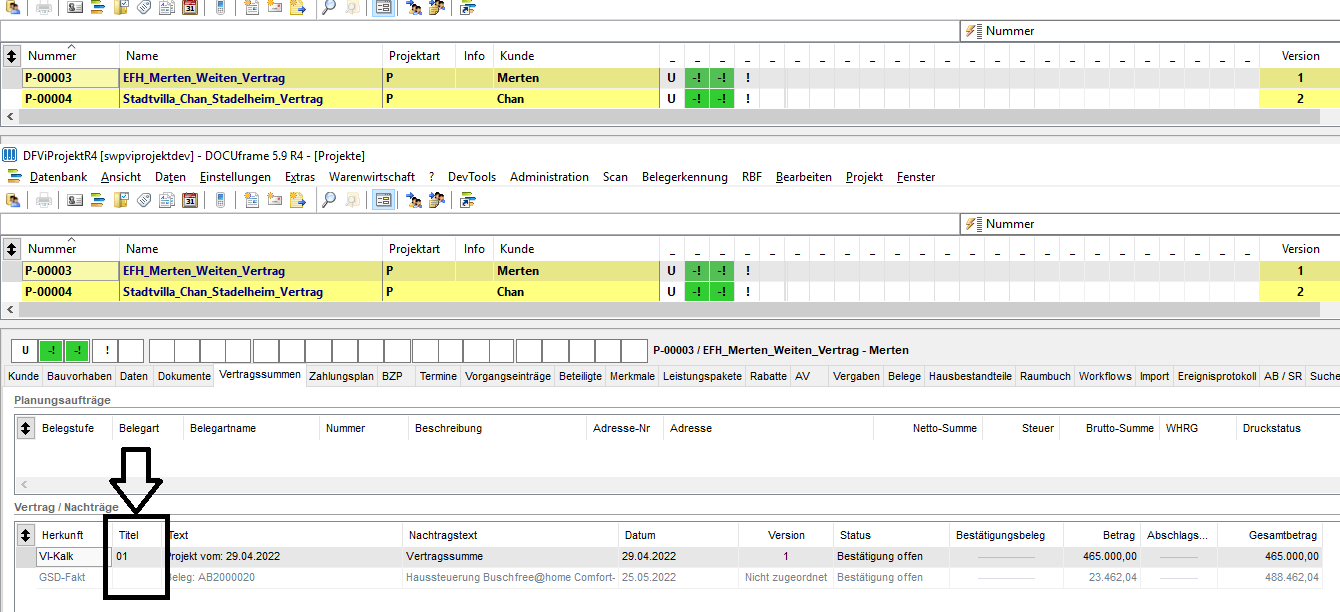The image size is (1340, 612).
Task: Click stacked documents icon in toolbar under menu bar
Action: click(x=167, y=200)
